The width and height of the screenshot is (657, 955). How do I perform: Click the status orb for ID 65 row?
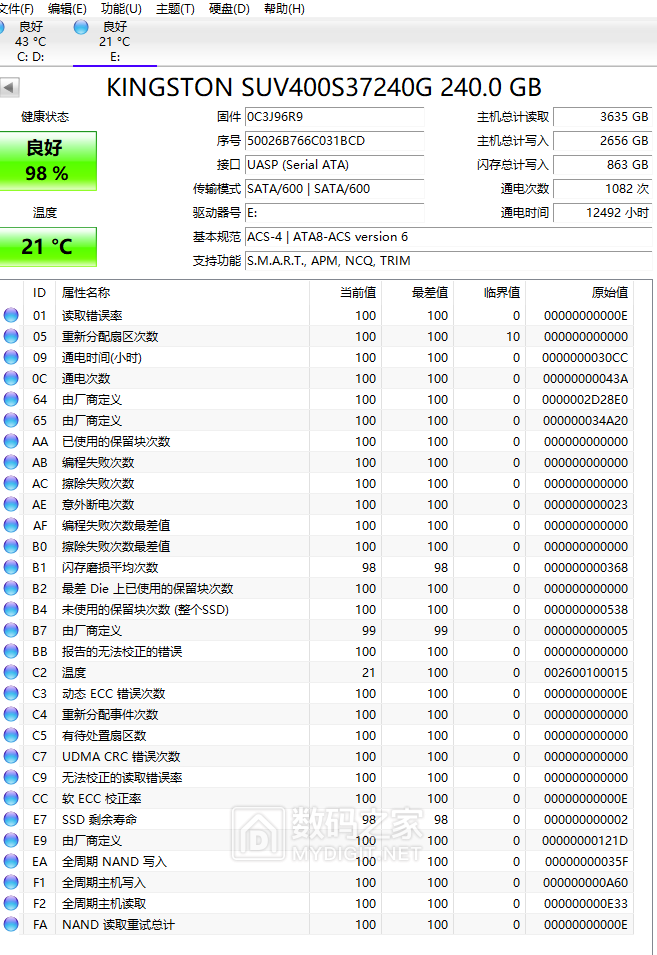coord(11,420)
